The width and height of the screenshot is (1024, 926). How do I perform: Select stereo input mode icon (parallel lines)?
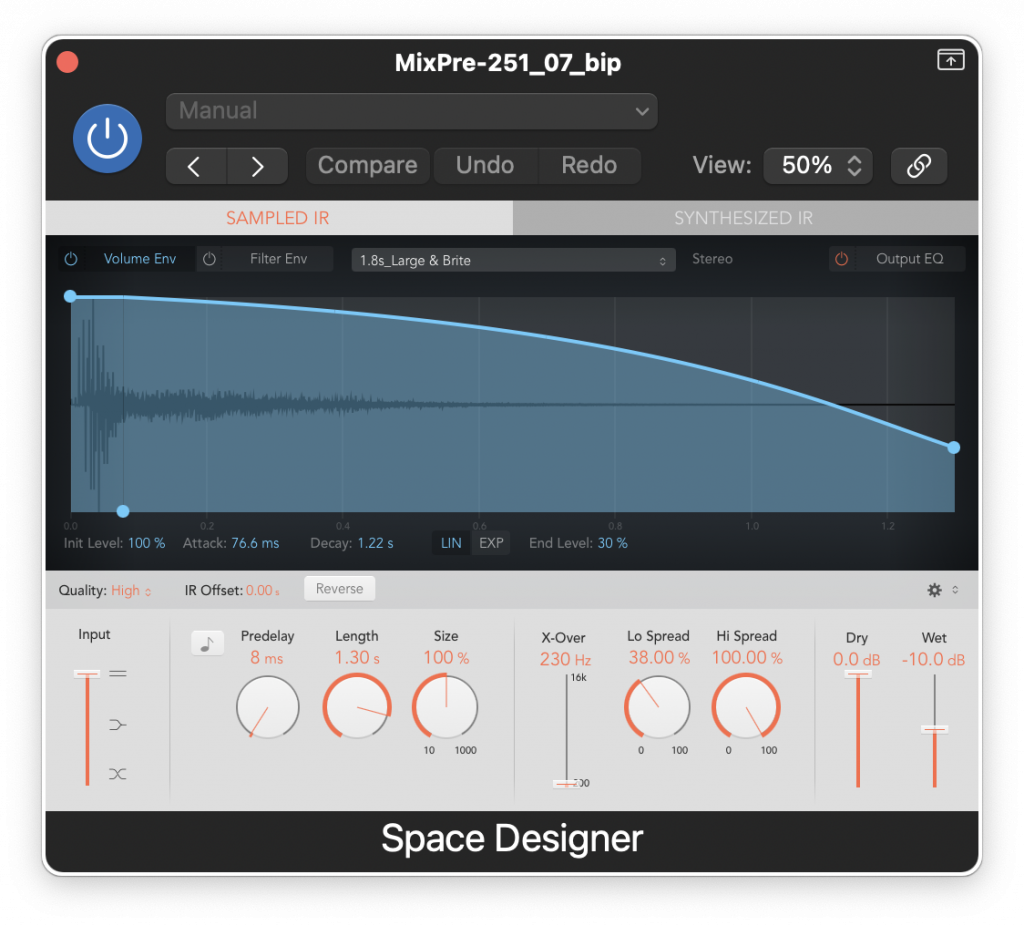pyautogui.click(x=118, y=674)
